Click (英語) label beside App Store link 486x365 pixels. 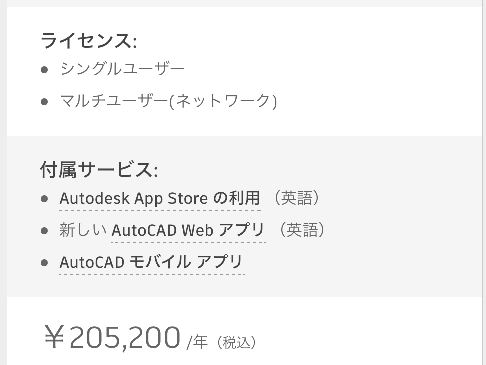297,198
